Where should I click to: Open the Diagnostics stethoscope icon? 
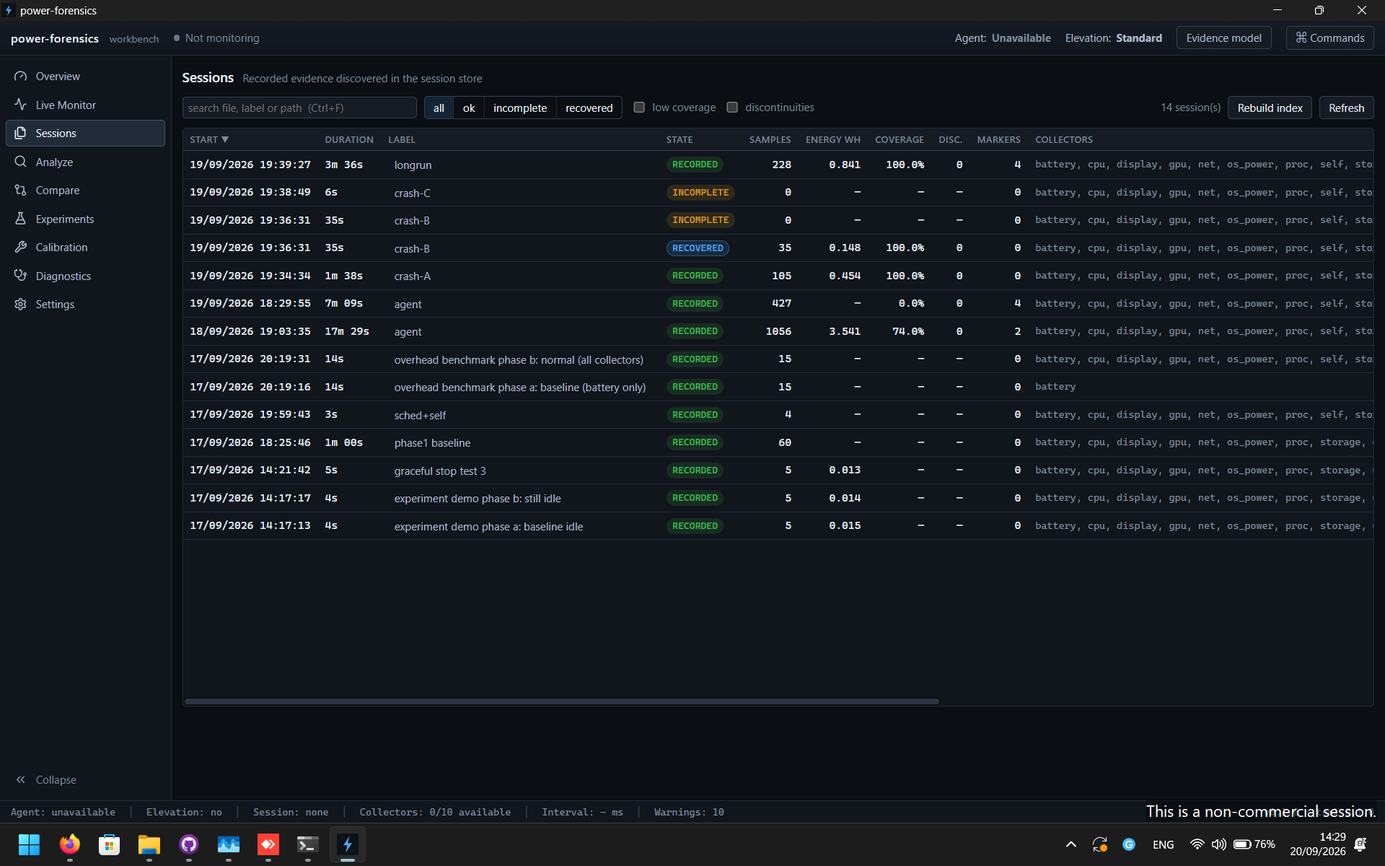point(20,276)
